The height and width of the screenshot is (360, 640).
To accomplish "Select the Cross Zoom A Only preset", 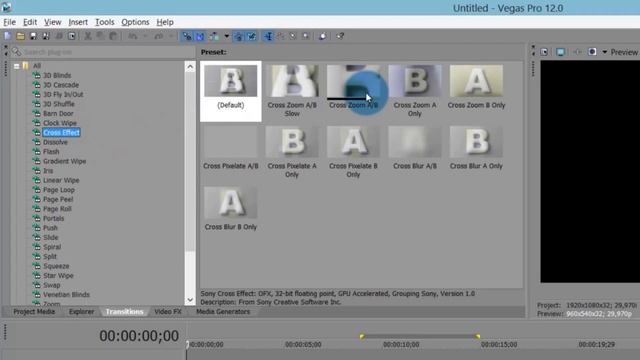I will (x=415, y=91).
